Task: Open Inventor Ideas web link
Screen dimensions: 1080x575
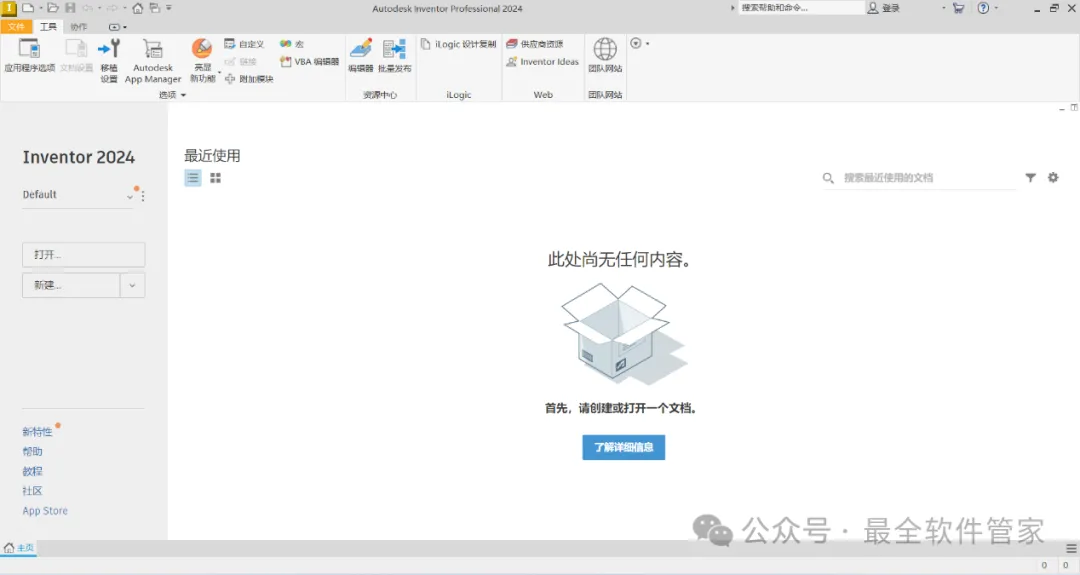Action: [x=542, y=62]
